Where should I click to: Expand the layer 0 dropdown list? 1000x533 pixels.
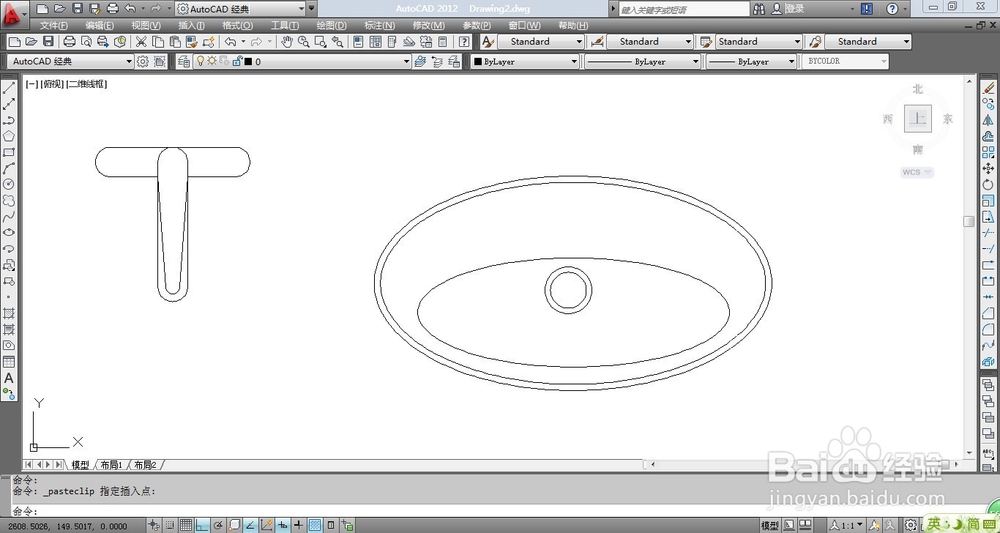[x=406, y=62]
